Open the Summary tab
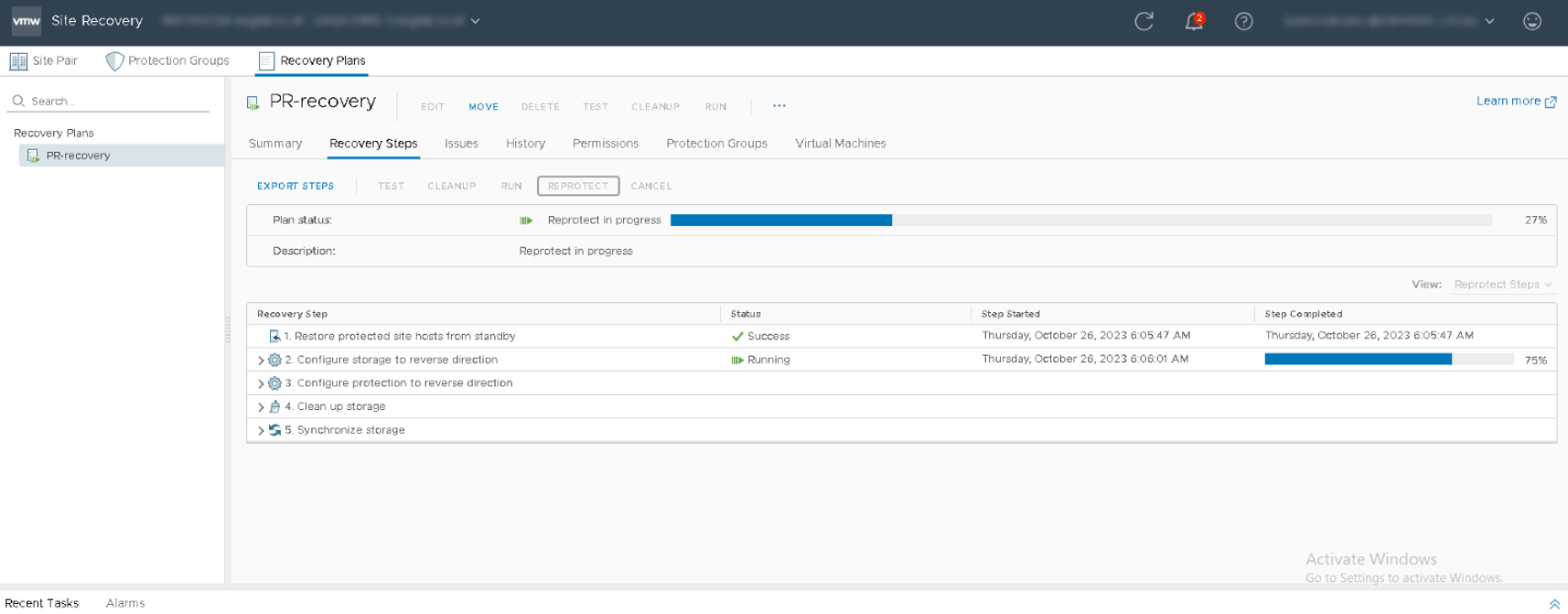1568x614 pixels. coord(275,144)
